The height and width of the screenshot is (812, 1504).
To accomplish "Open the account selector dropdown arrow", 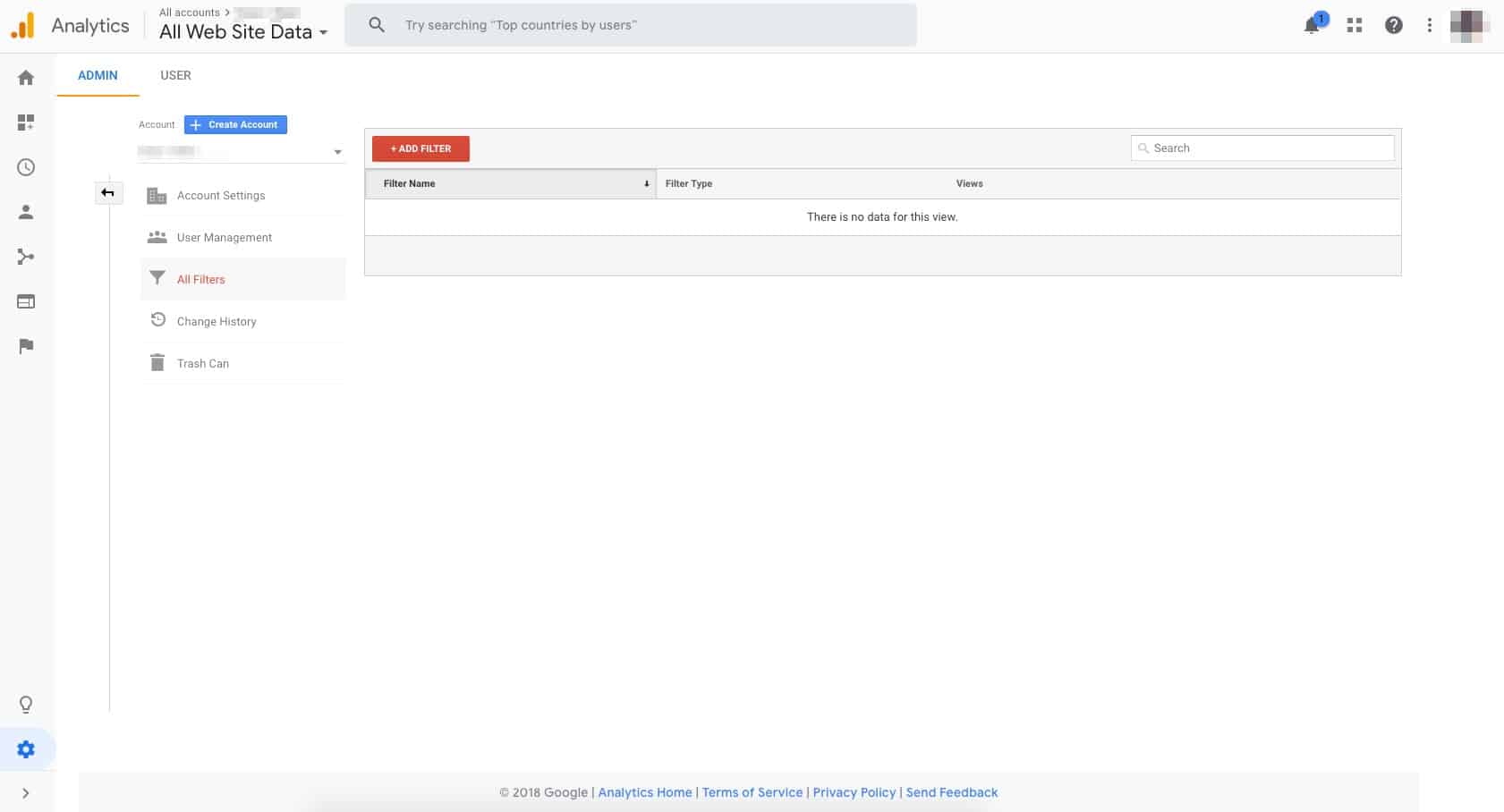I will pos(337,151).
